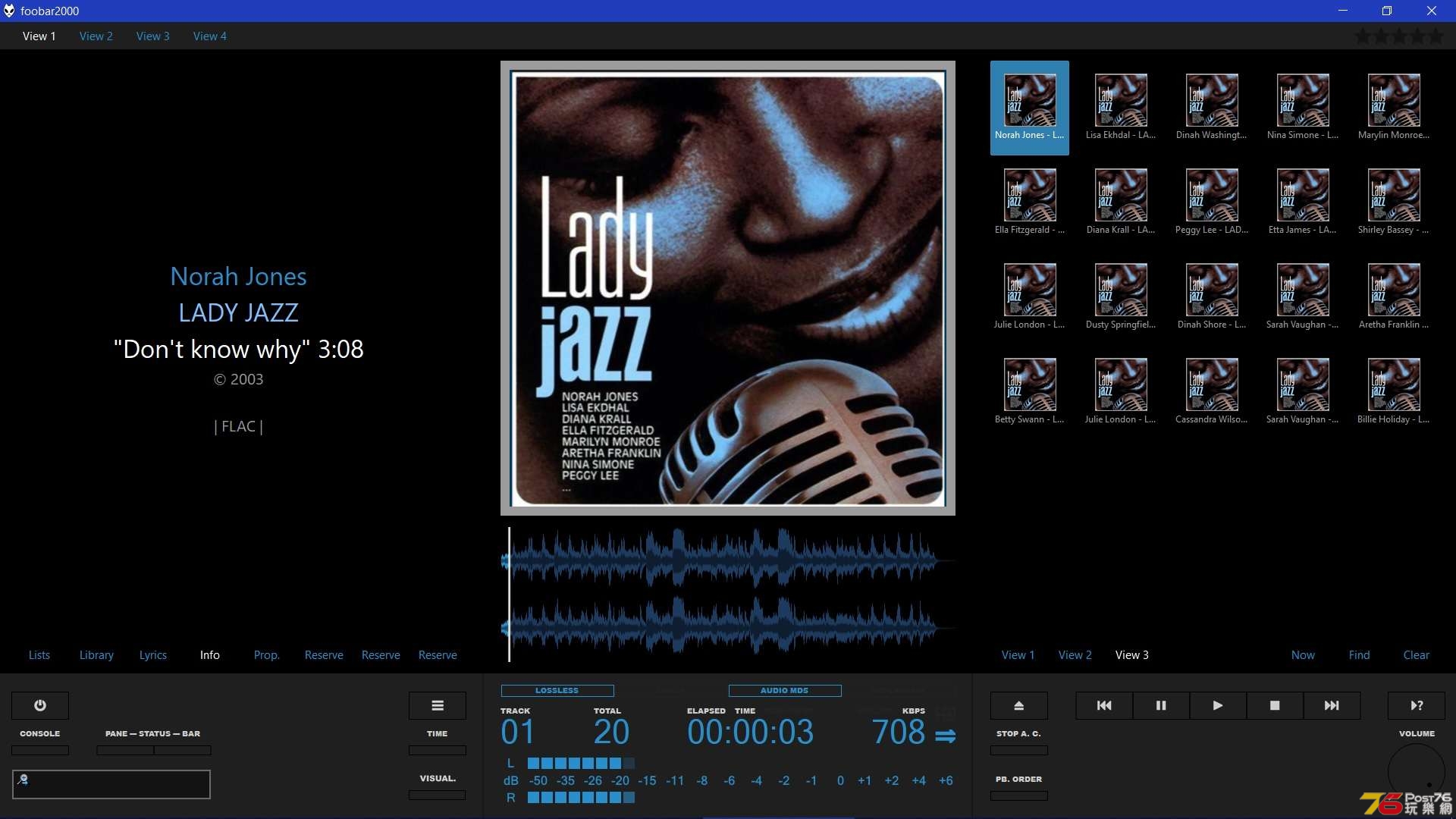Open the Prop. panel tab

(267, 655)
